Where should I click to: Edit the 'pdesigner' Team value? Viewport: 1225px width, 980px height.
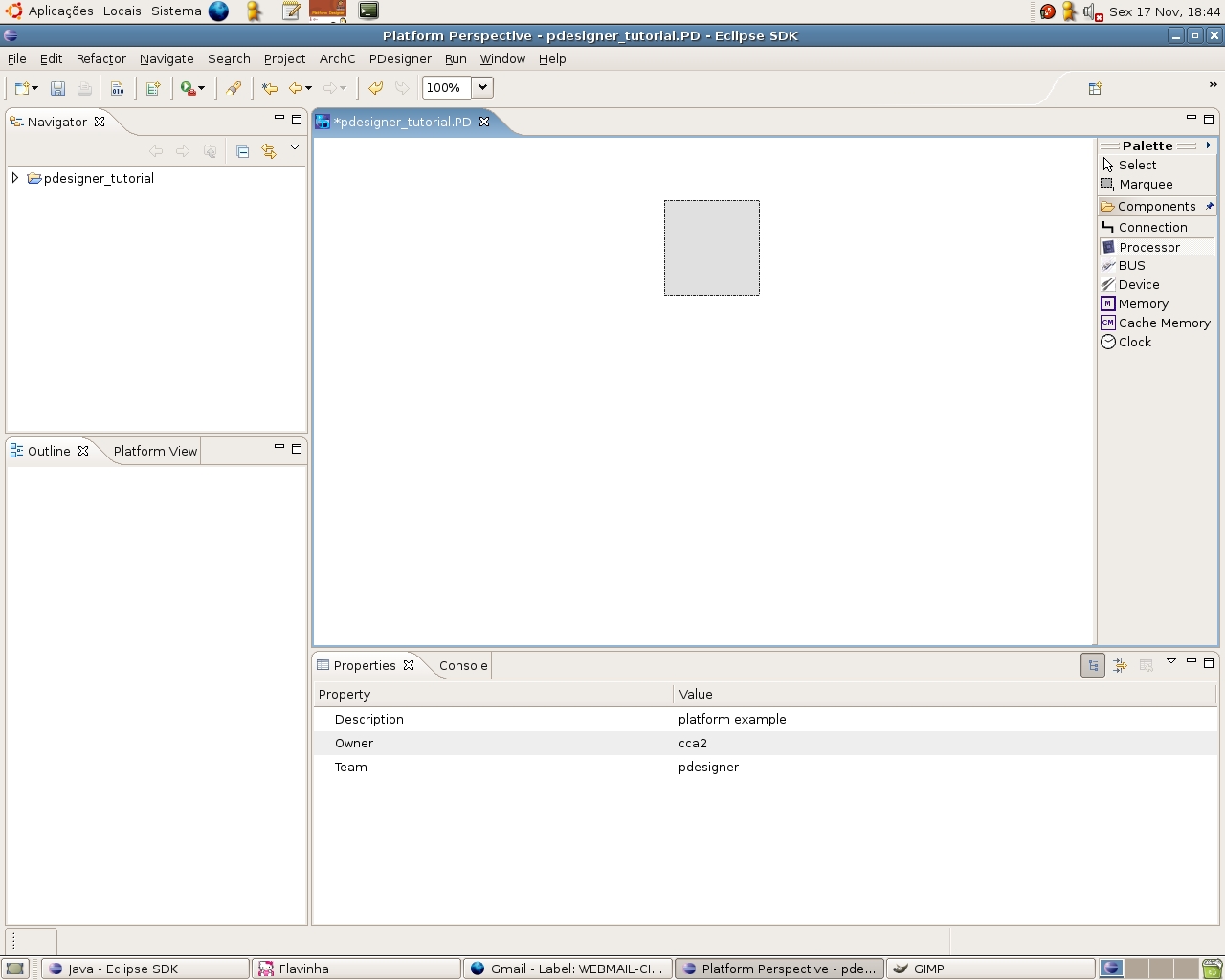[708, 767]
